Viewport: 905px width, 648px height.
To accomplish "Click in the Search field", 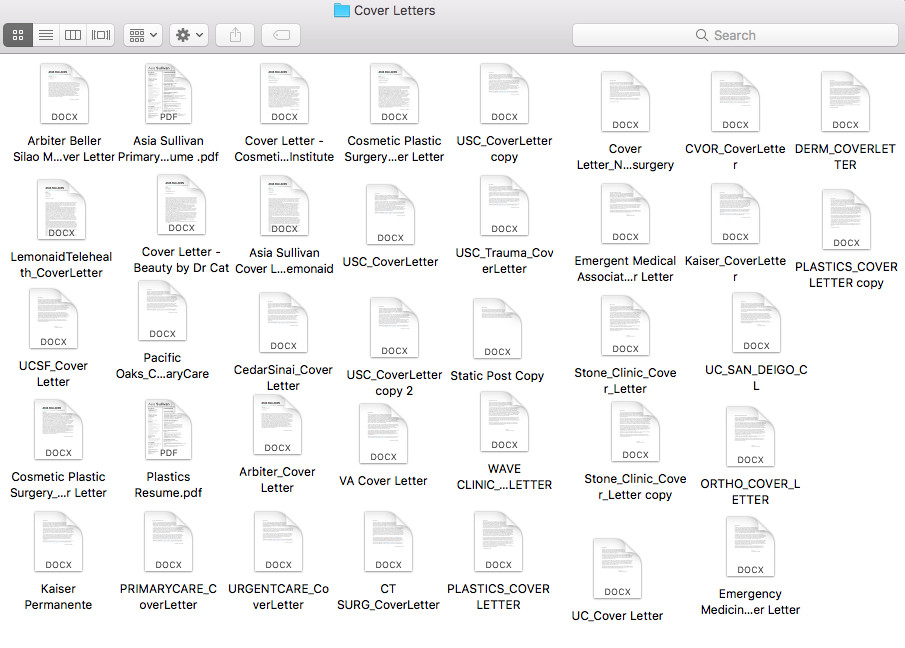I will 735,35.
